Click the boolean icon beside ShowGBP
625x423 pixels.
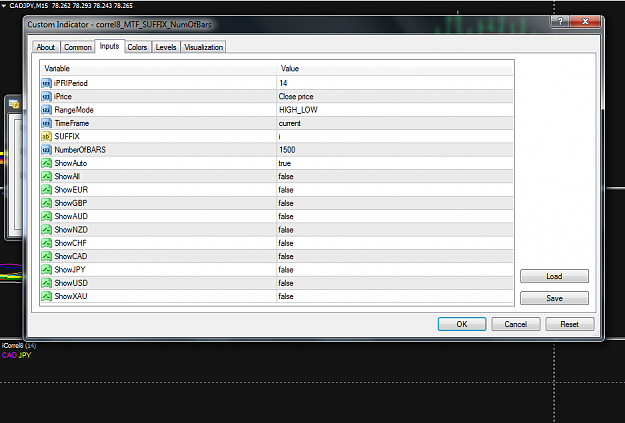click(47, 203)
